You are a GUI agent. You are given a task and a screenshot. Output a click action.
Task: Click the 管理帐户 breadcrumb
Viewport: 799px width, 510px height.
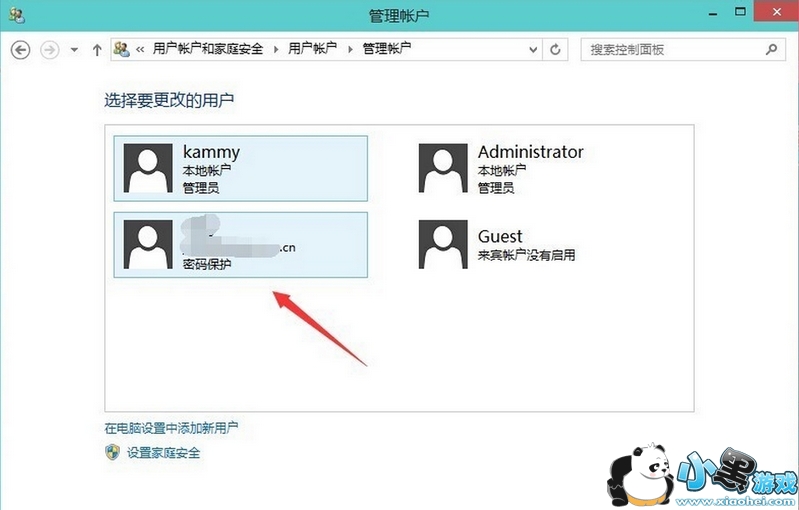point(387,49)
